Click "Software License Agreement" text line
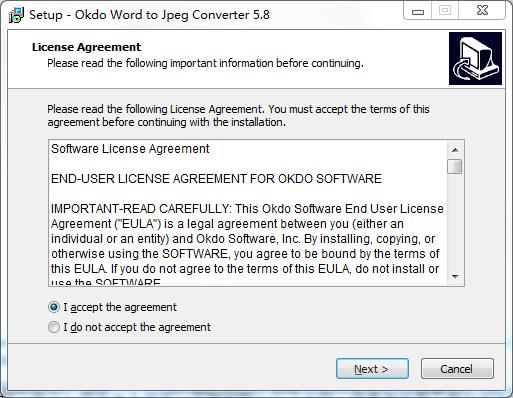Screen dimensions: 513x398 click(x=130, y=149)
